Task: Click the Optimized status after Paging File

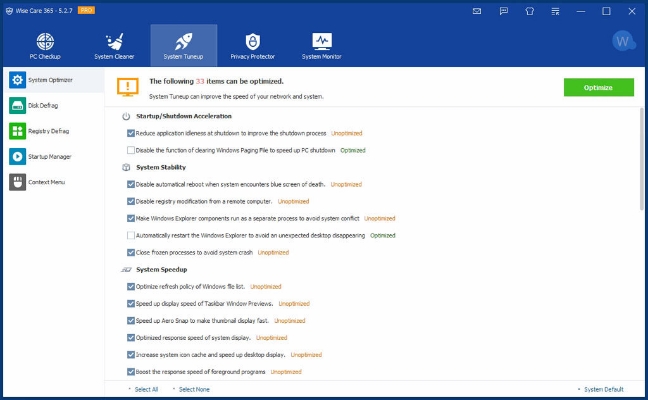Action: click(x=353, y=150)
